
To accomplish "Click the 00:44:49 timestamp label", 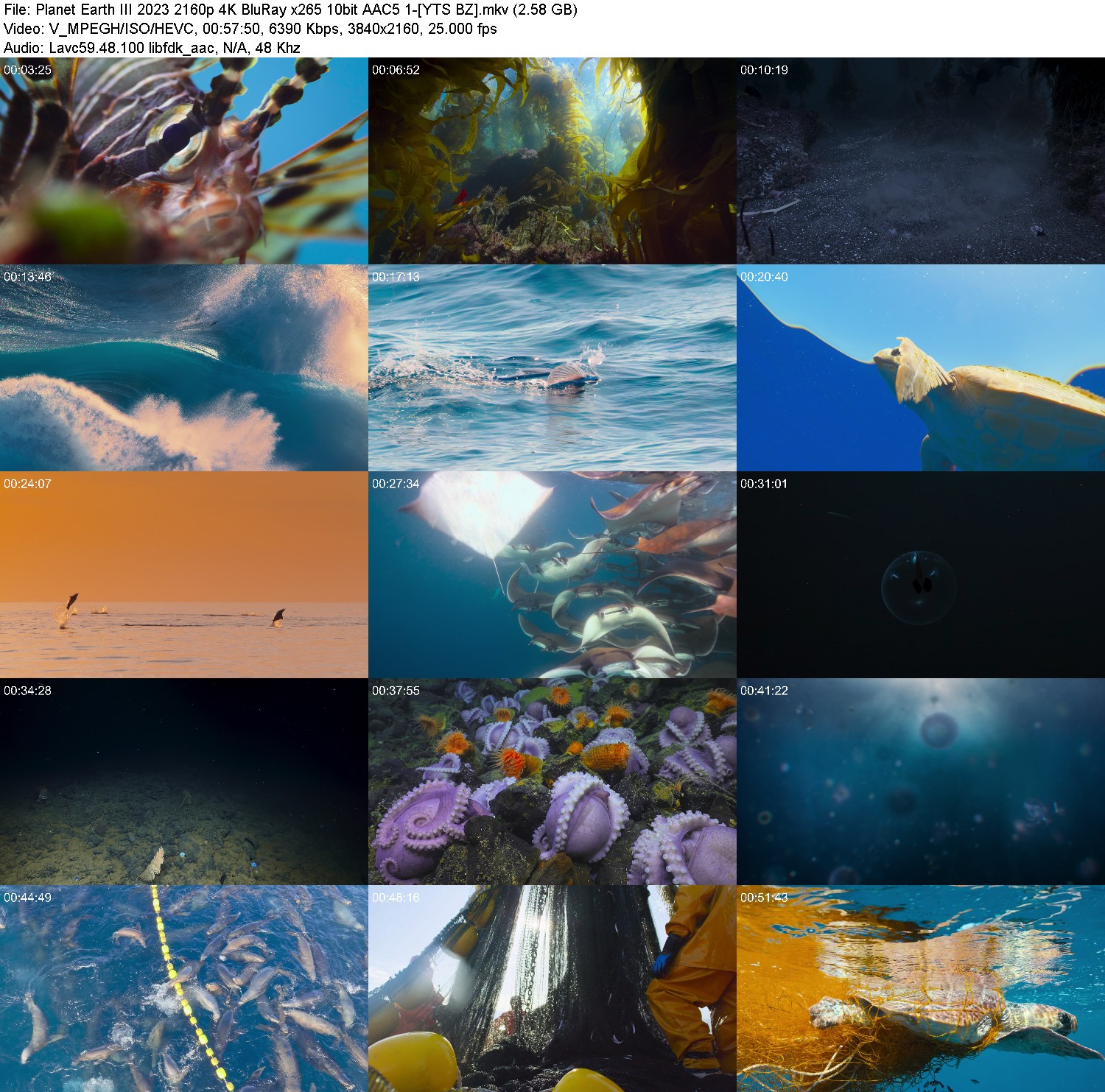I will pyautogui.click(x=27, y=898).
